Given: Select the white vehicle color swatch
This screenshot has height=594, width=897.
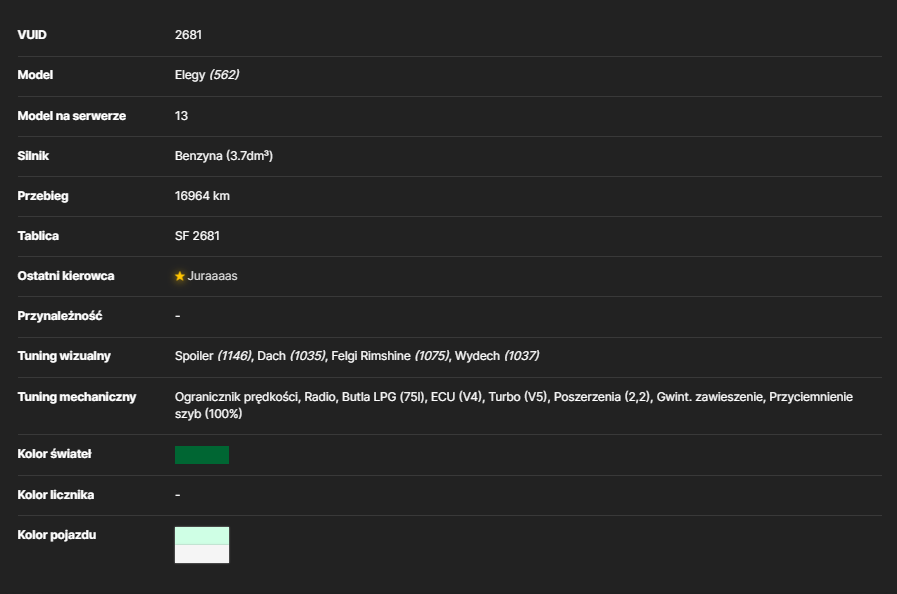Looking at the screenshot, I should click(x=202, y=554).
